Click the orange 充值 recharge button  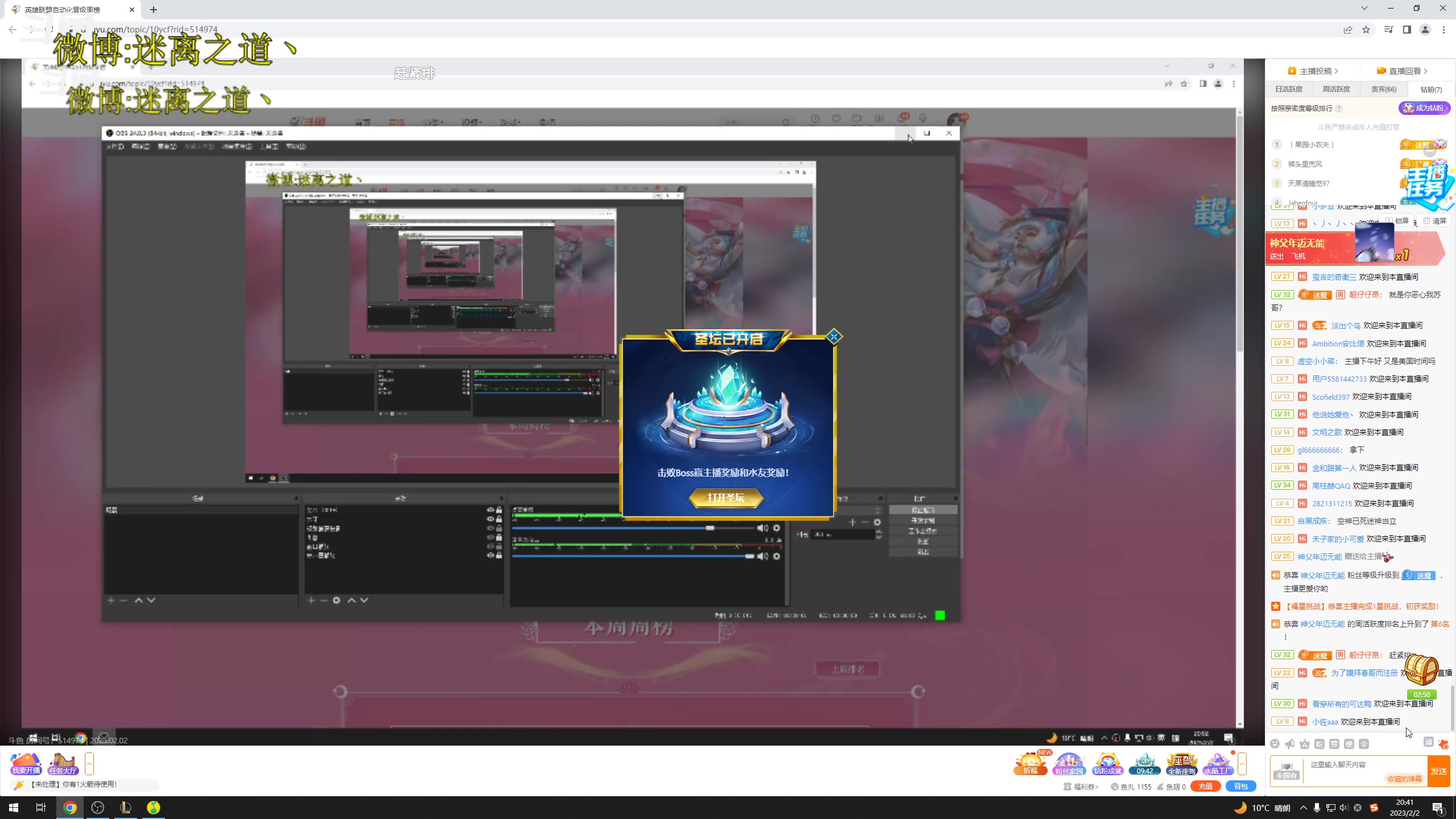point(1205,787)
